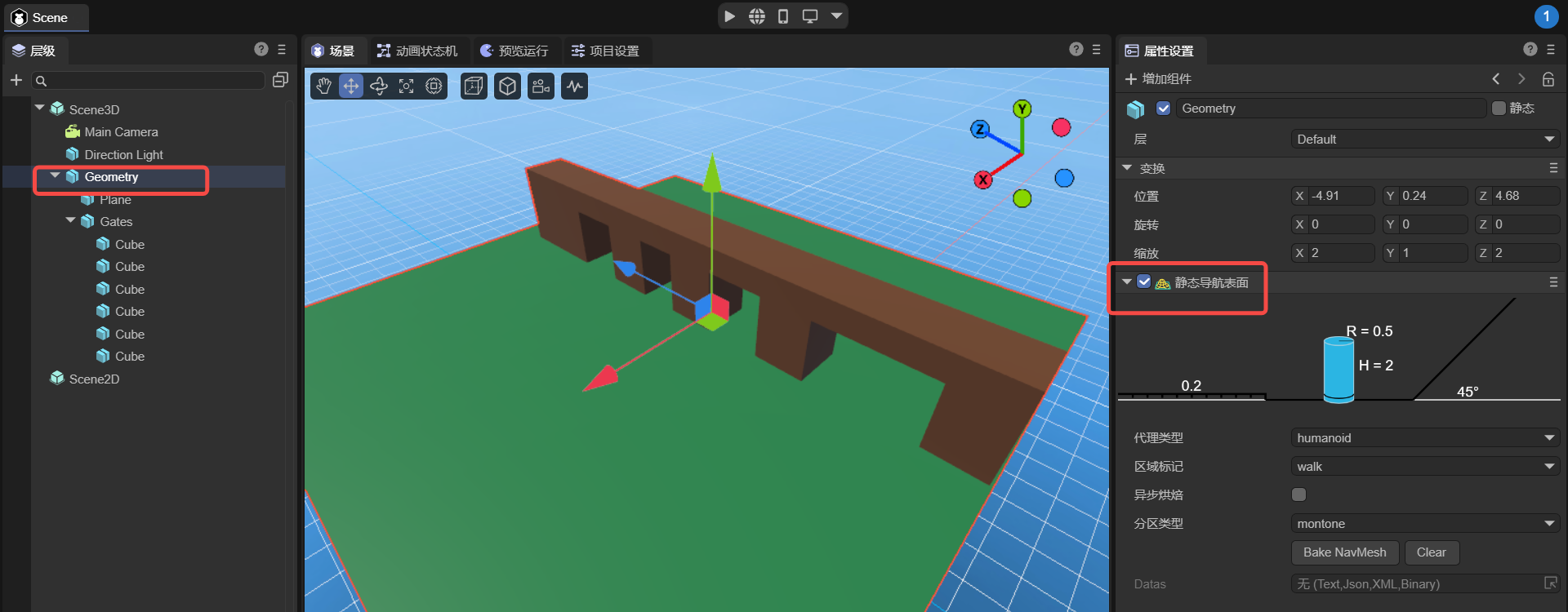This screenshot has height=612, width=1568.
Task: Collapse the Gates node in hierarchy
Action: point(71,221)
